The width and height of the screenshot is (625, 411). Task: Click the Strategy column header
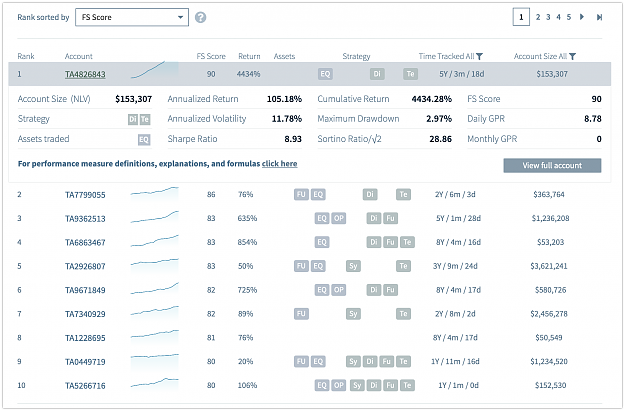click(356, 56)
